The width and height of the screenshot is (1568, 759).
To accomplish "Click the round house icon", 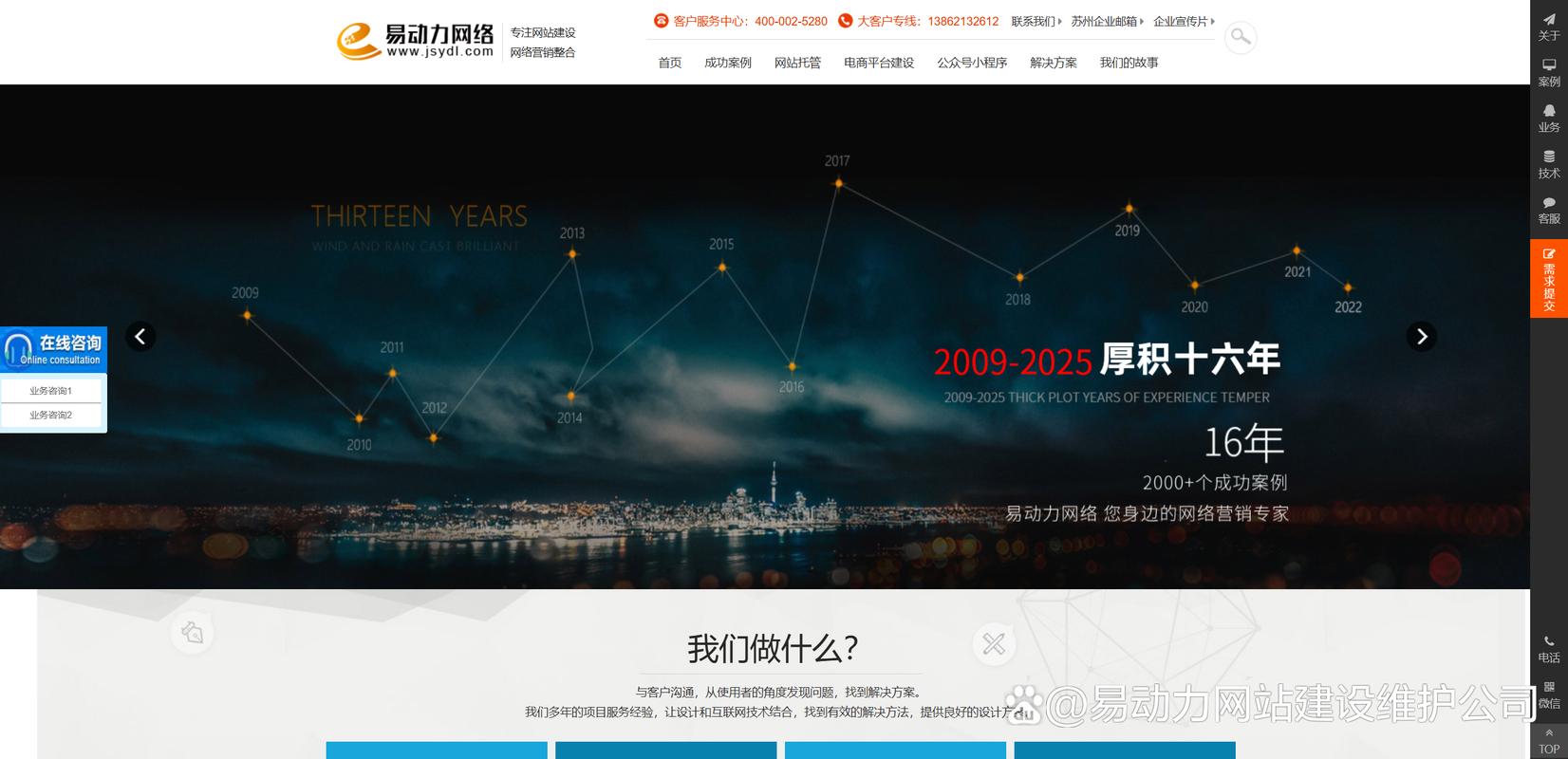I will pos(192,632).
